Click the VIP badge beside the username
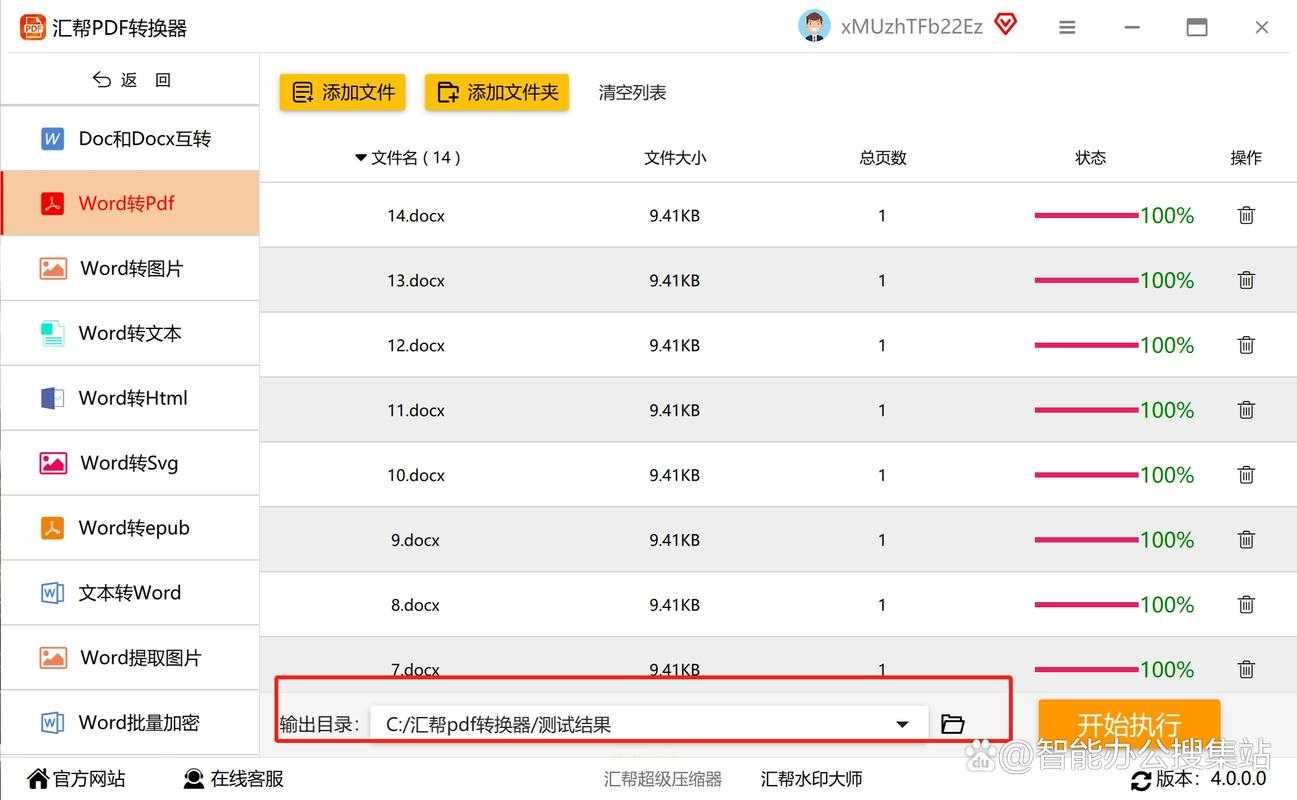Viewport: 1297px width, 800px height. click(x=1006, y=26)
